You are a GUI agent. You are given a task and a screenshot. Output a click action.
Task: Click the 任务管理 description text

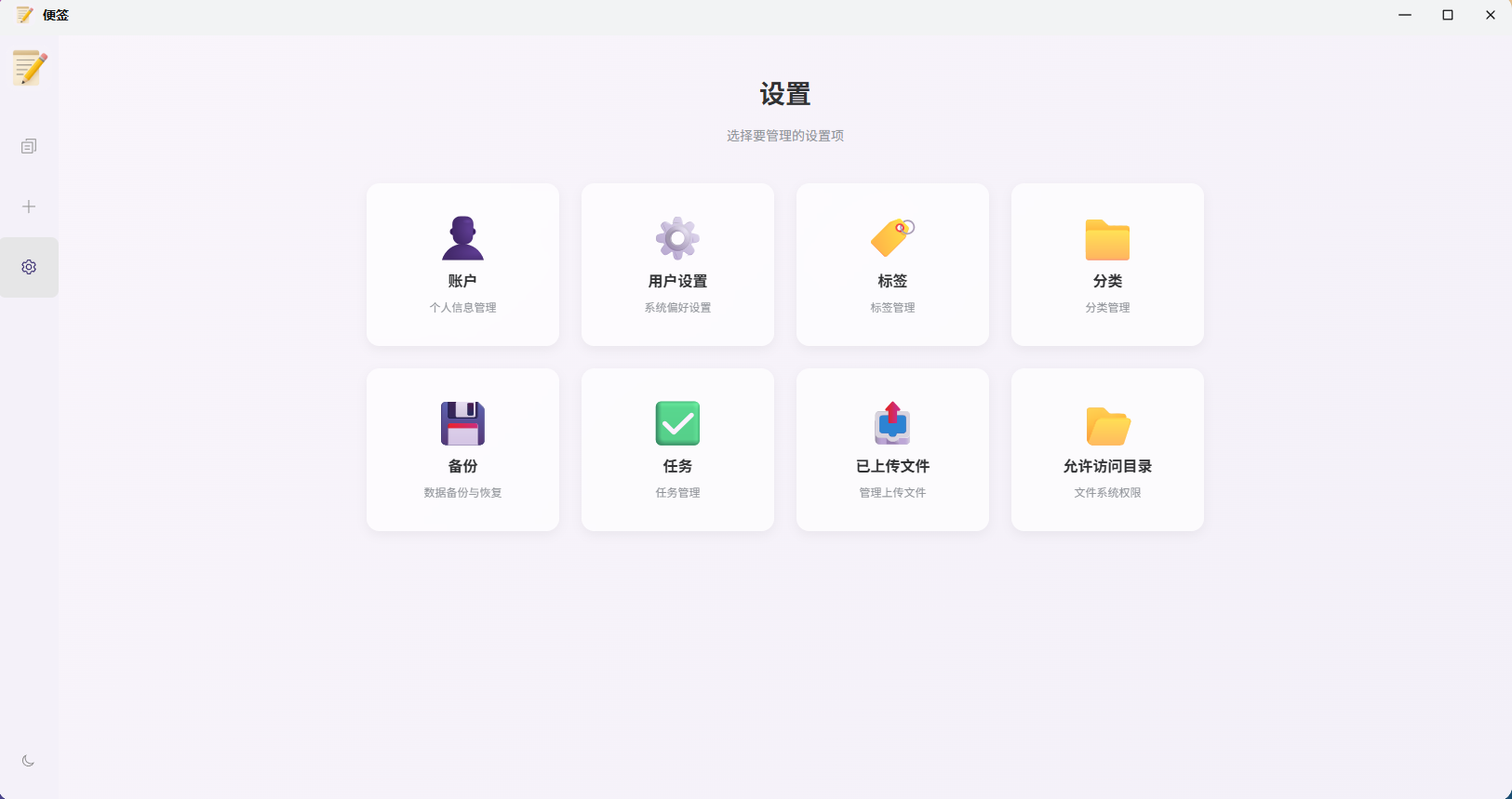(x=677, y=493)
